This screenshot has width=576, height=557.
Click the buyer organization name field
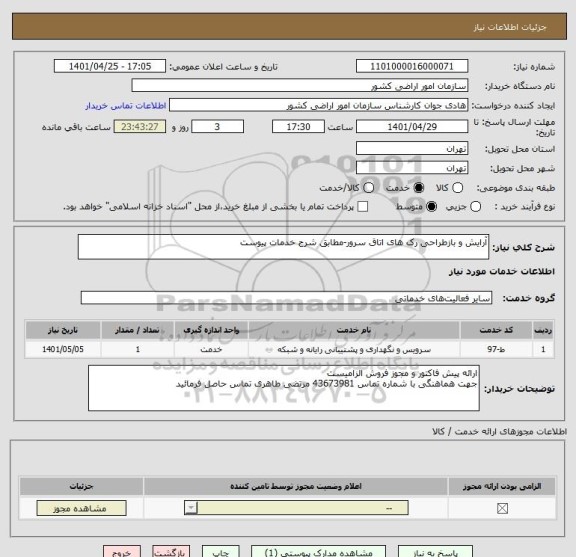300,86
